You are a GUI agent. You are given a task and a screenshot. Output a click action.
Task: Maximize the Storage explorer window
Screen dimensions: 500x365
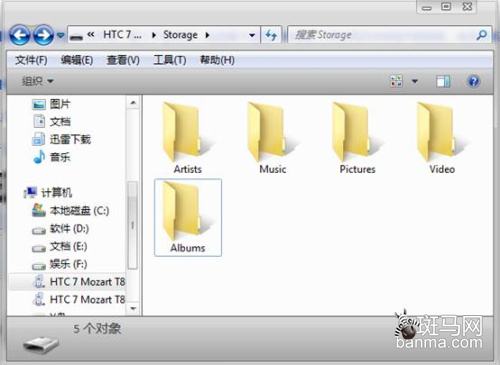click(x=446, y=7)
